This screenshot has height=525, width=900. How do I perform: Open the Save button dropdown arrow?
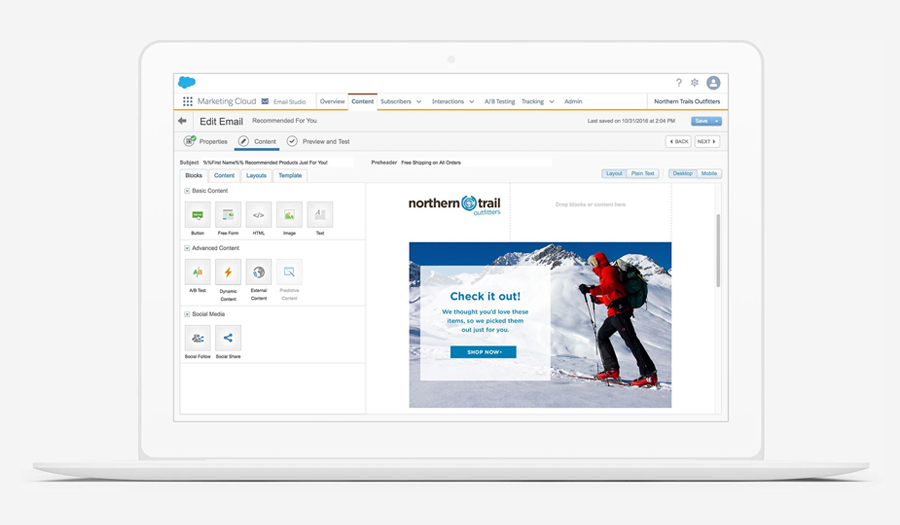[x=716, y=121]
